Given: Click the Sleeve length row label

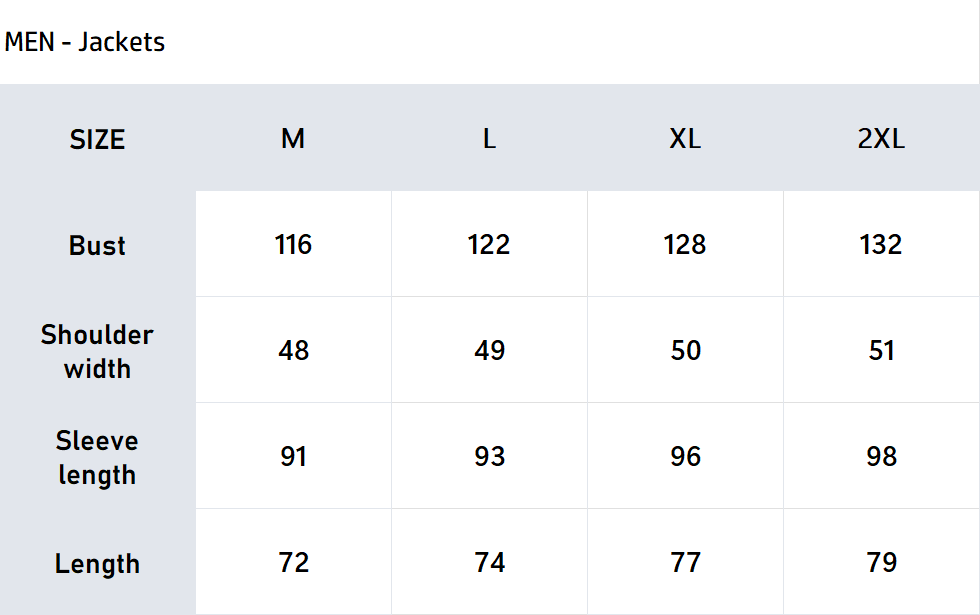Looking at the screenshot, I should [x=97, y=457].
